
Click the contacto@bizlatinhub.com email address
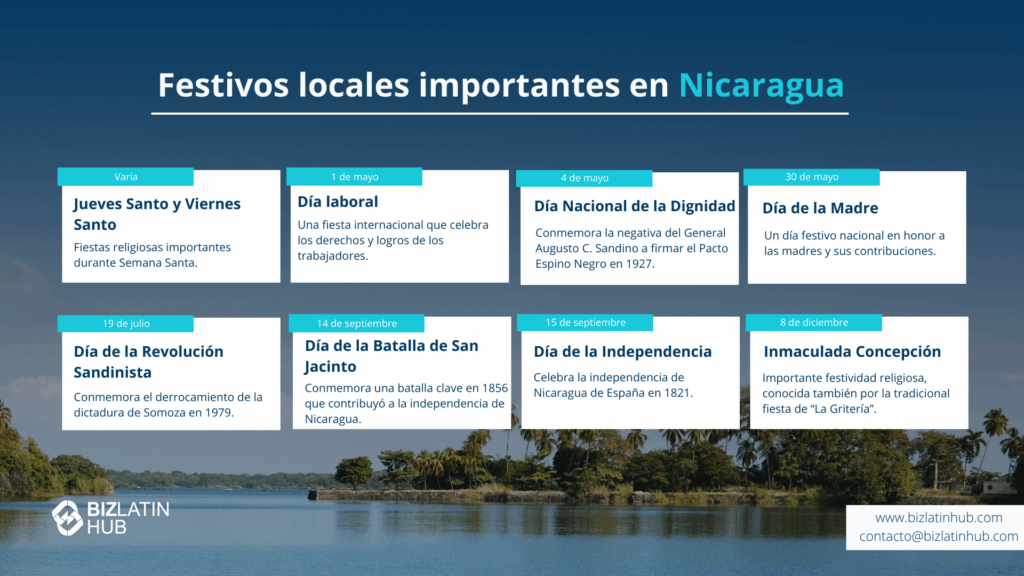pyautogui.click(x=938, y=537)
